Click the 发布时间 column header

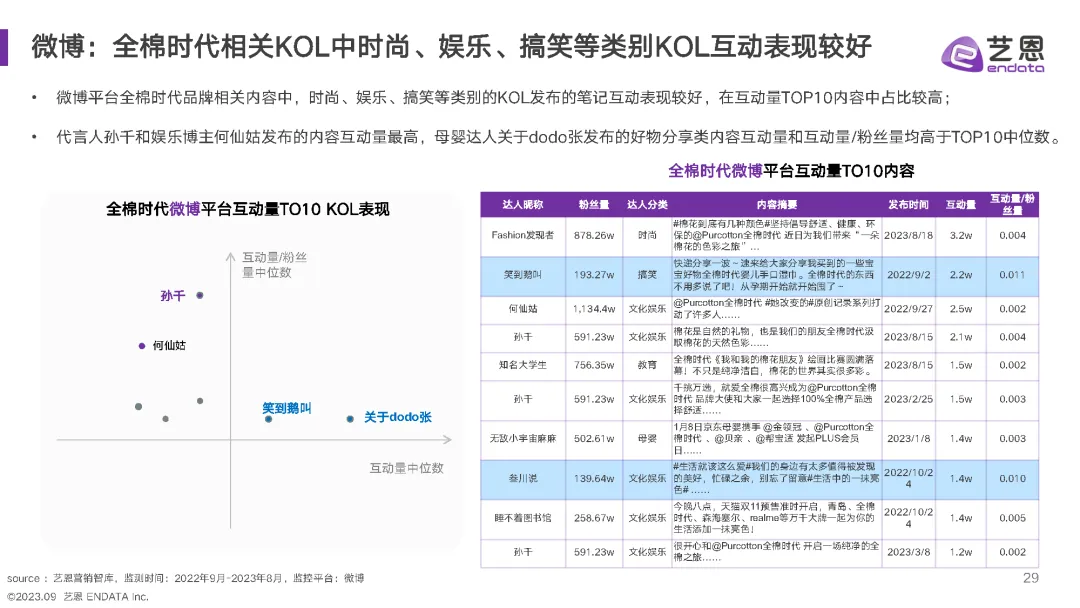(x=908, y=205)
